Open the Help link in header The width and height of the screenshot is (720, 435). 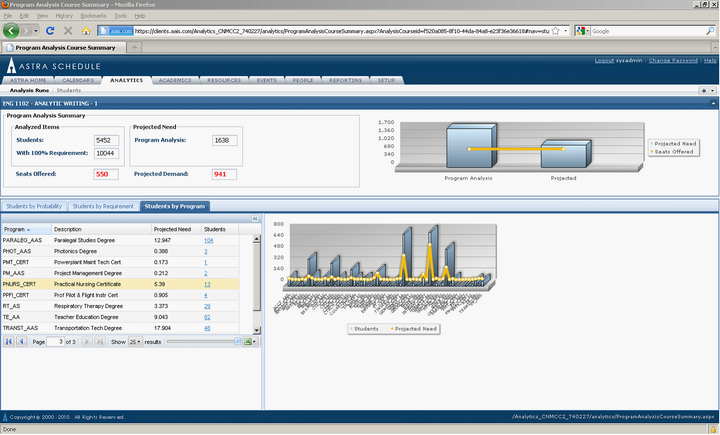(710, 61)
